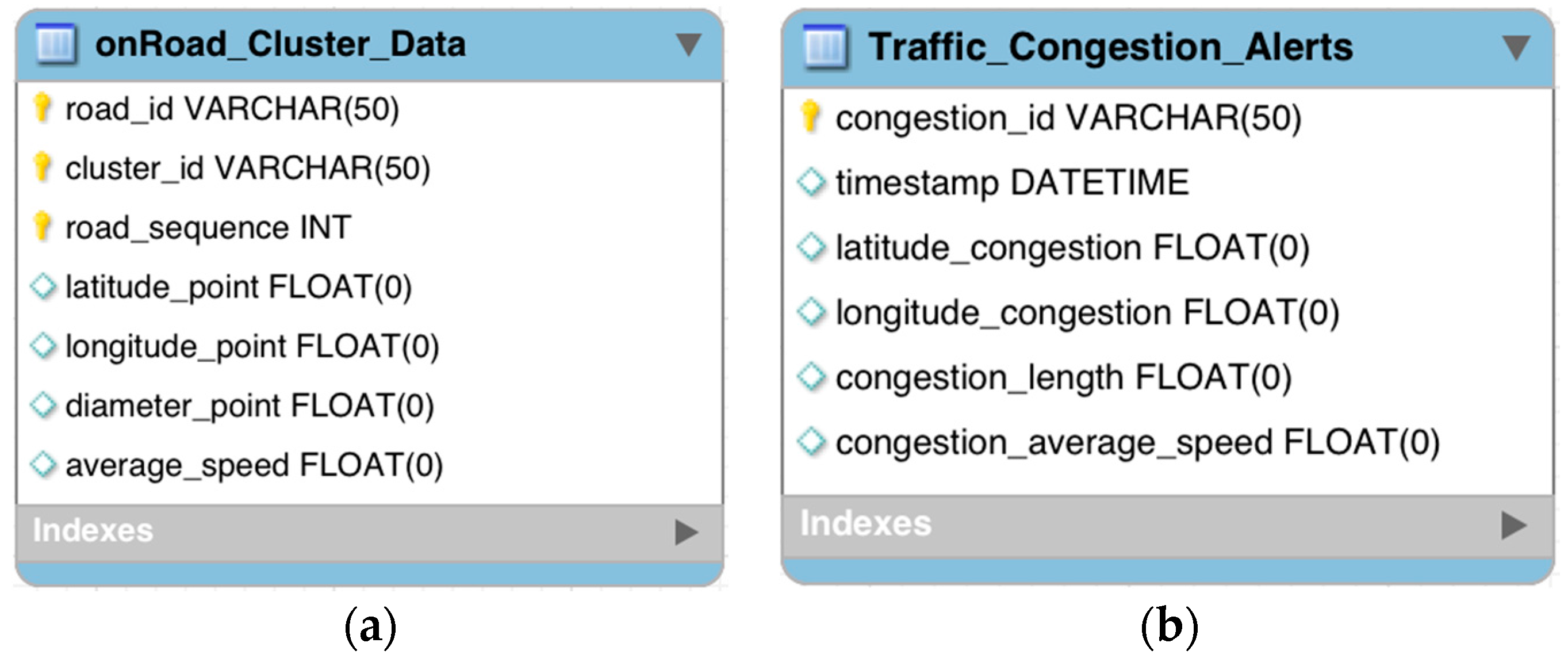Select the longitude_point FLOAT(0) column
Image resolution: width=1568 pixels, height=658 pixels.
tap(252, 346)
